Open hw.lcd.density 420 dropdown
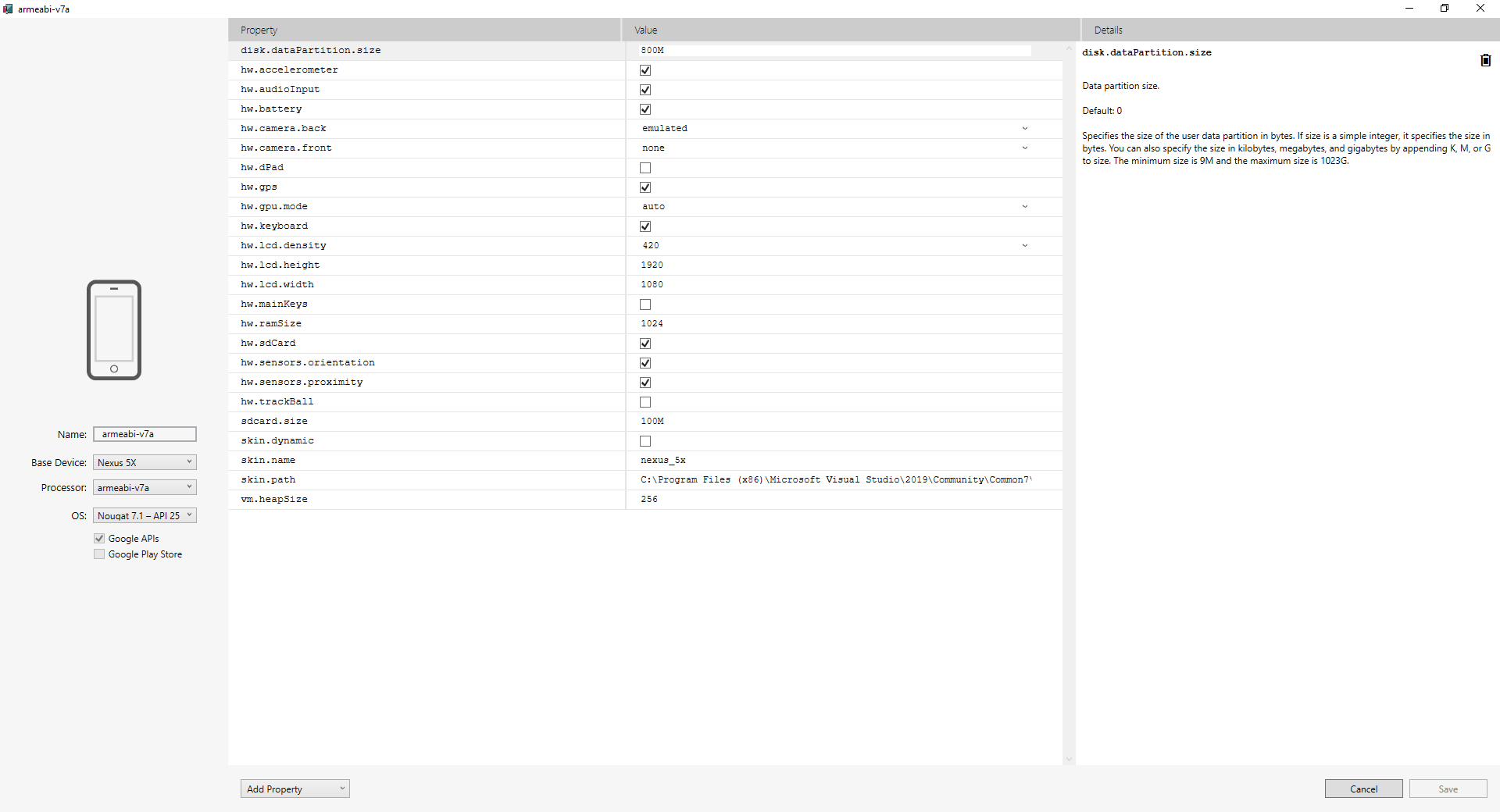1500x812 pixels. click(835, 246)
